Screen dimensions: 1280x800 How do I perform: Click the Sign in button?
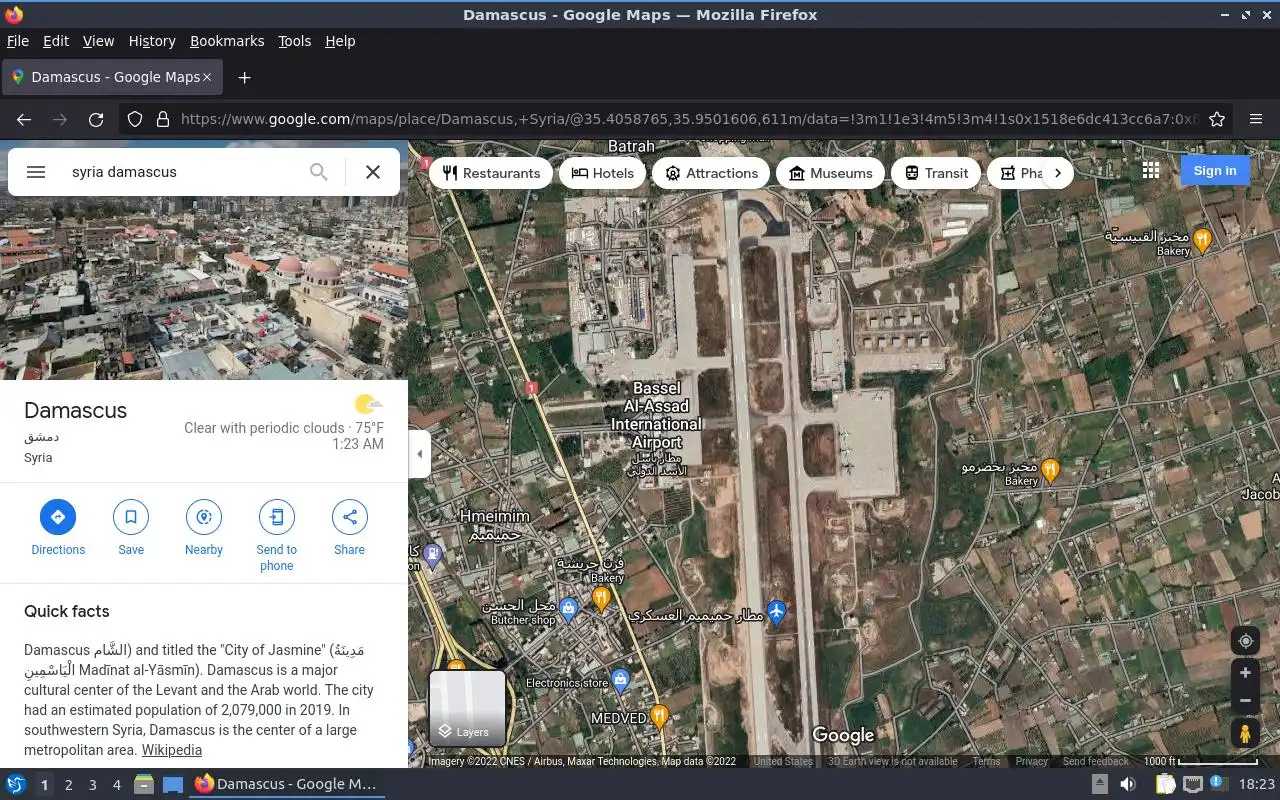(x=1215, y=171)
